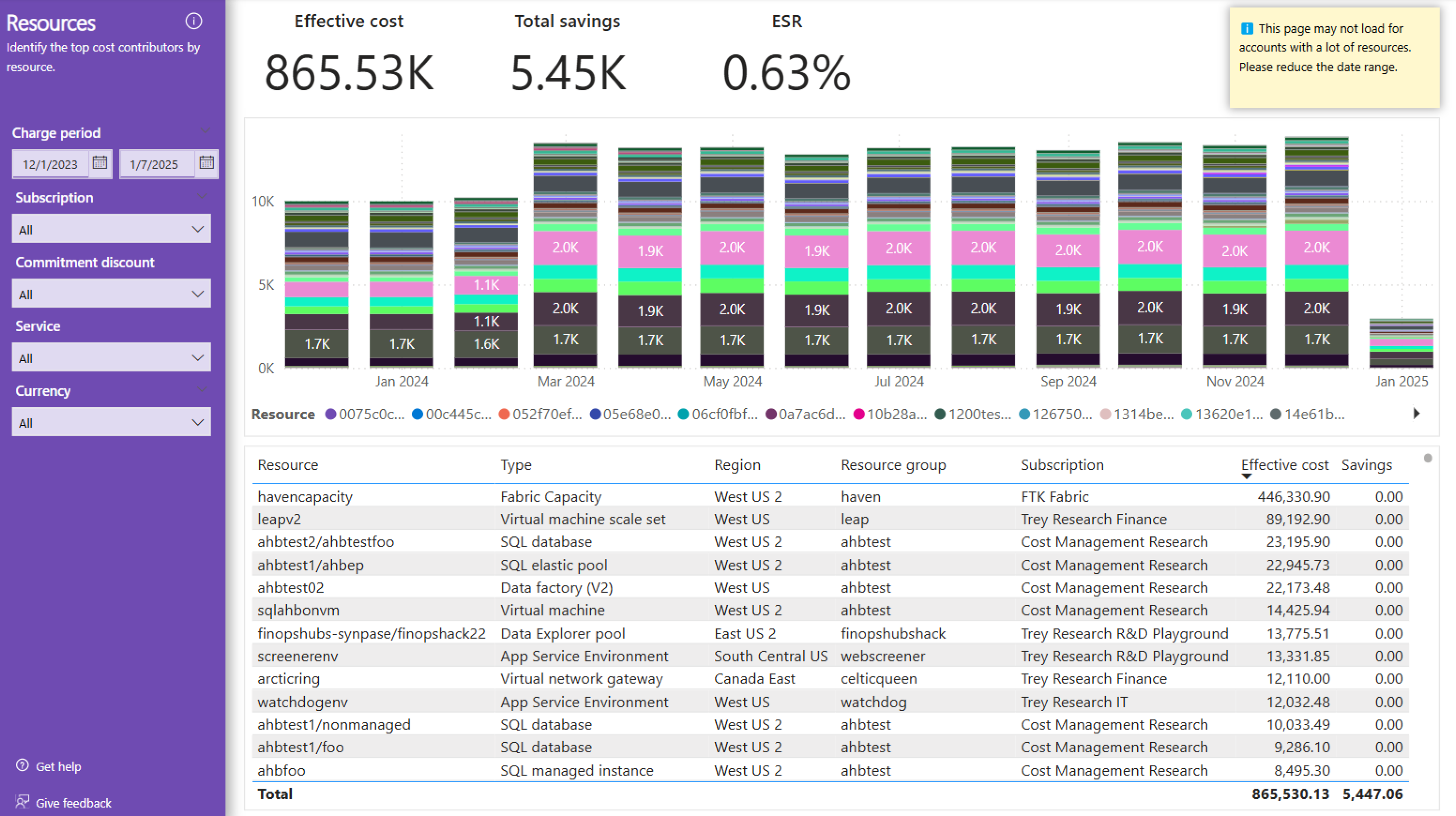
Task: Open the start date calendar picker
Action: [x=100, y=163]
